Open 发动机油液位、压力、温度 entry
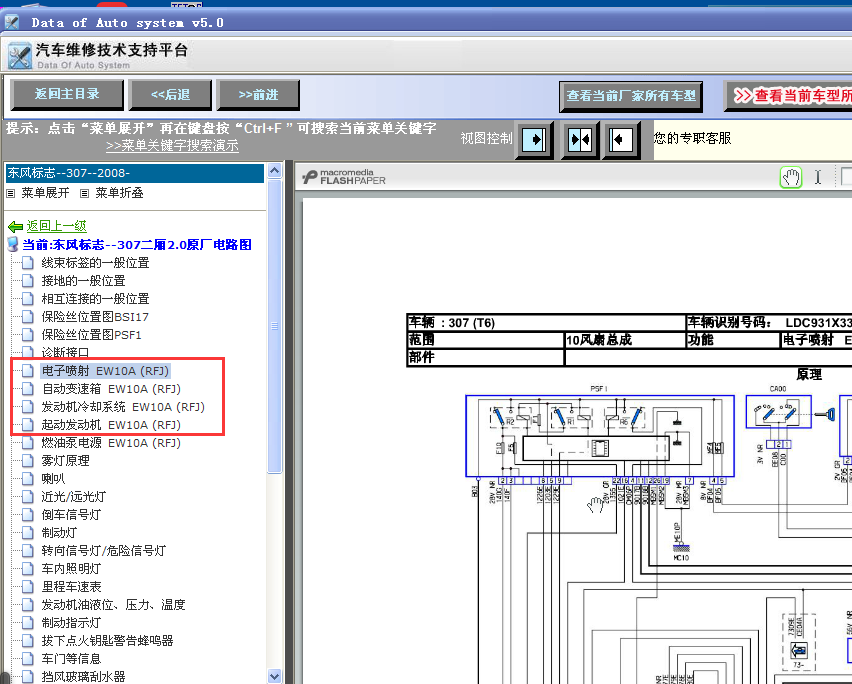The image size is (852, 684). click(114, 605)
